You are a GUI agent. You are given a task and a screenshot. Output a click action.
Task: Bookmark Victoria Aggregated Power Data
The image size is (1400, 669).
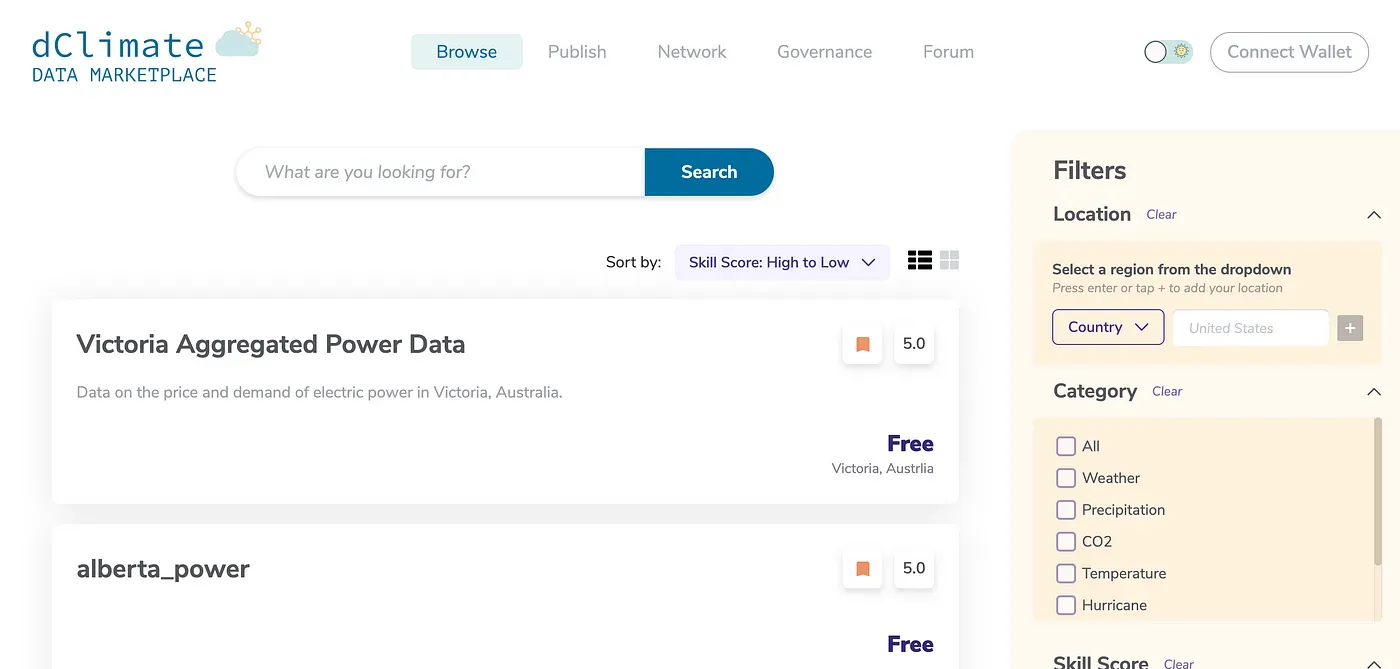click(863, 344)
